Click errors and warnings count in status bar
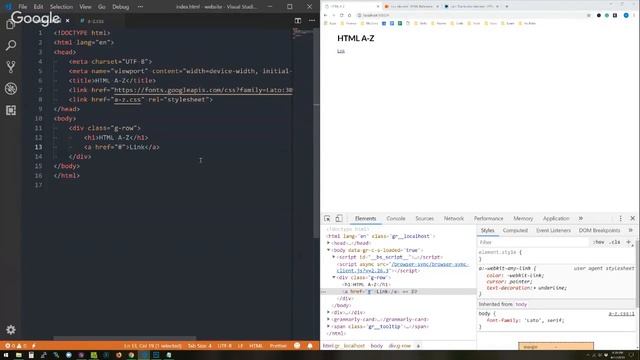The height and width of the screenshot is (360, 640). (x=16, y=346)
